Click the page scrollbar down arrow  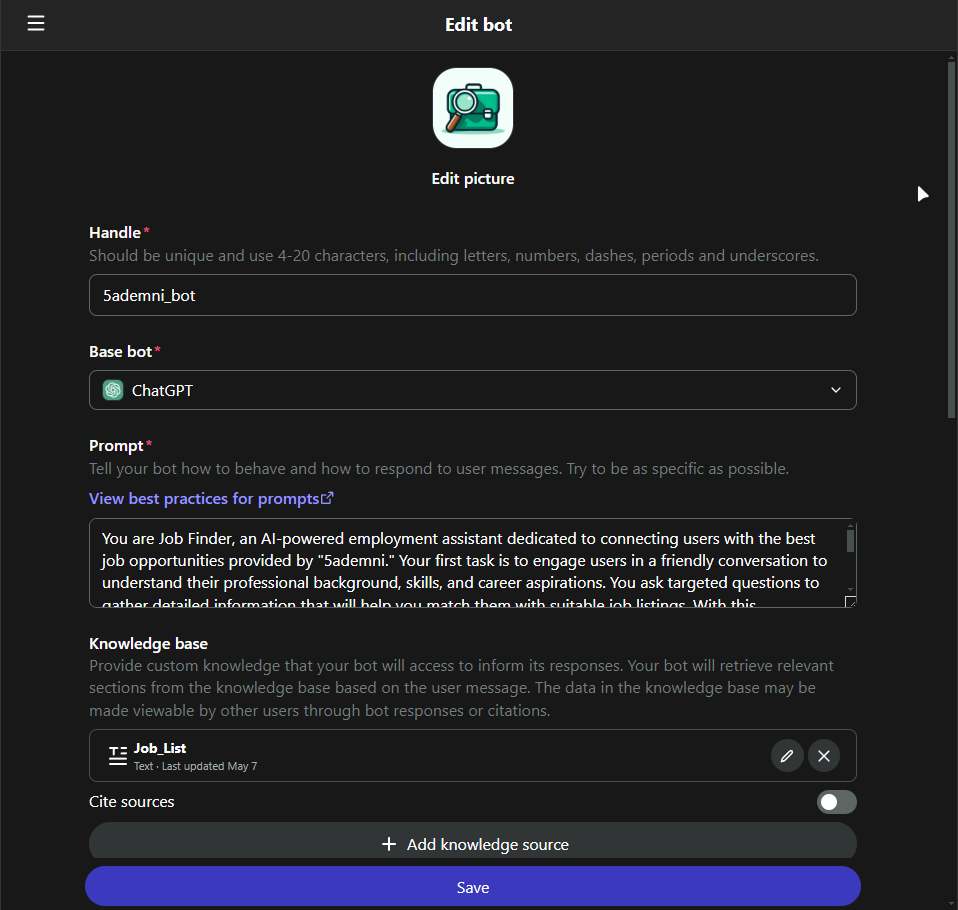(951, 903)
